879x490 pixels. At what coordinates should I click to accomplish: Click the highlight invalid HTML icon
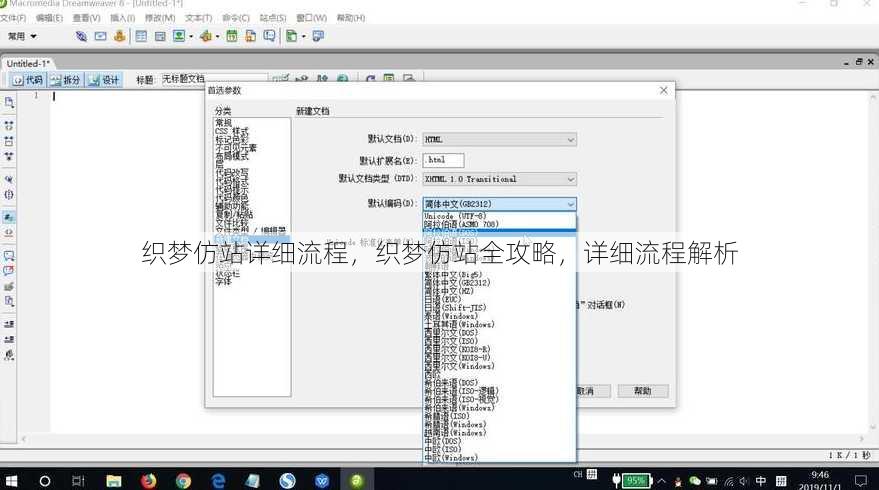[9, 233]
